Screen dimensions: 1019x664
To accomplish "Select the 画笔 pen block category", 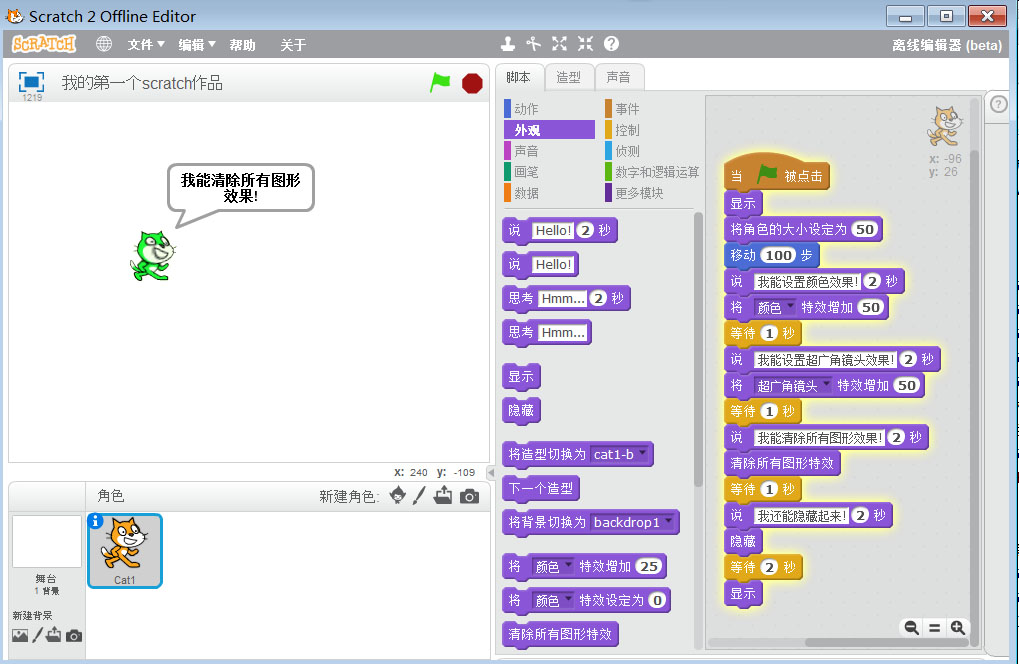I will pyautogui.click(x=549, y=172).
